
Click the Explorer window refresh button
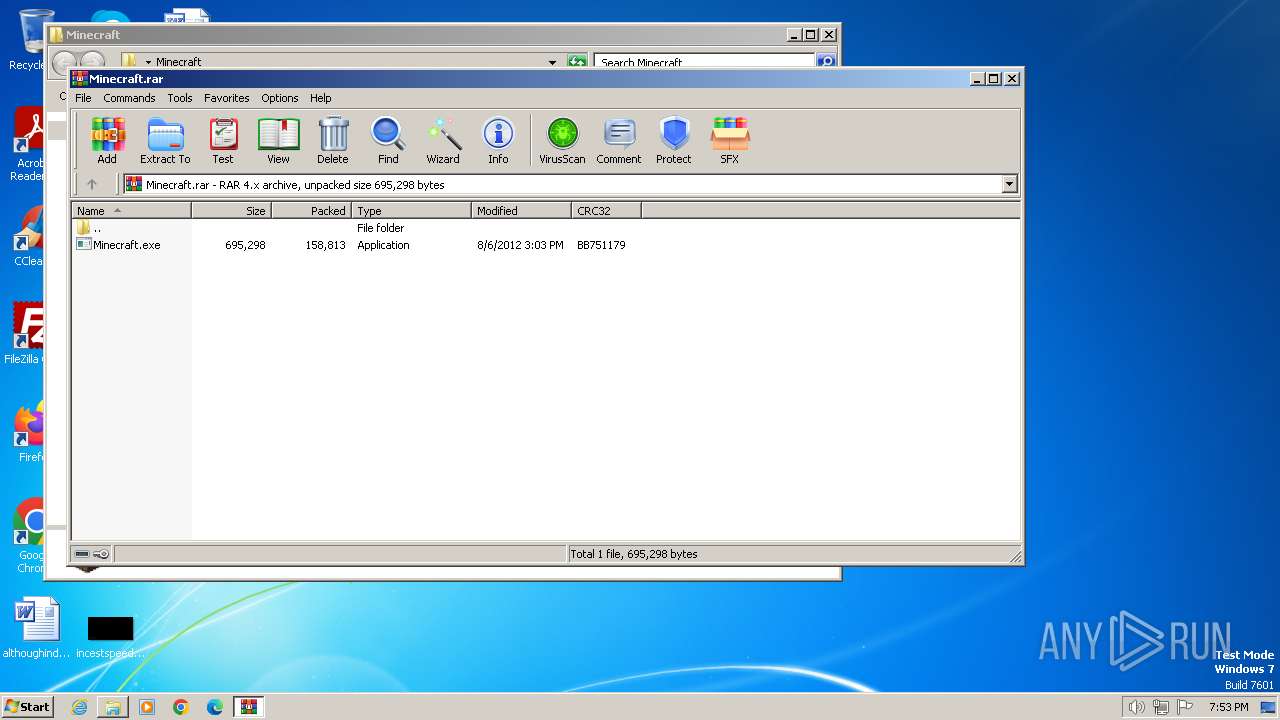coord(577,62)
